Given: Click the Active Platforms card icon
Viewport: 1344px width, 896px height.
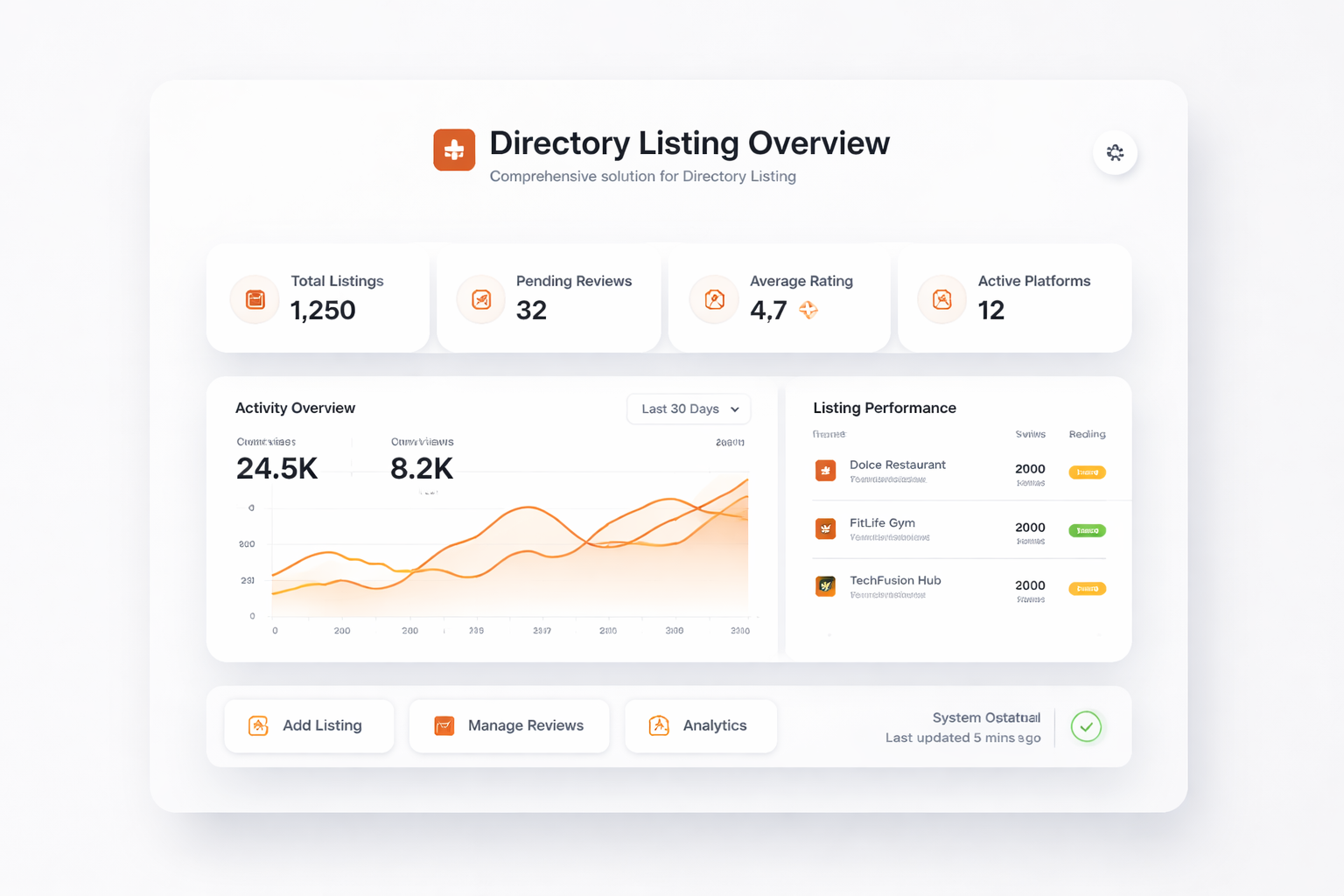Looking at the screenshot, I should [x=941, y=300].
